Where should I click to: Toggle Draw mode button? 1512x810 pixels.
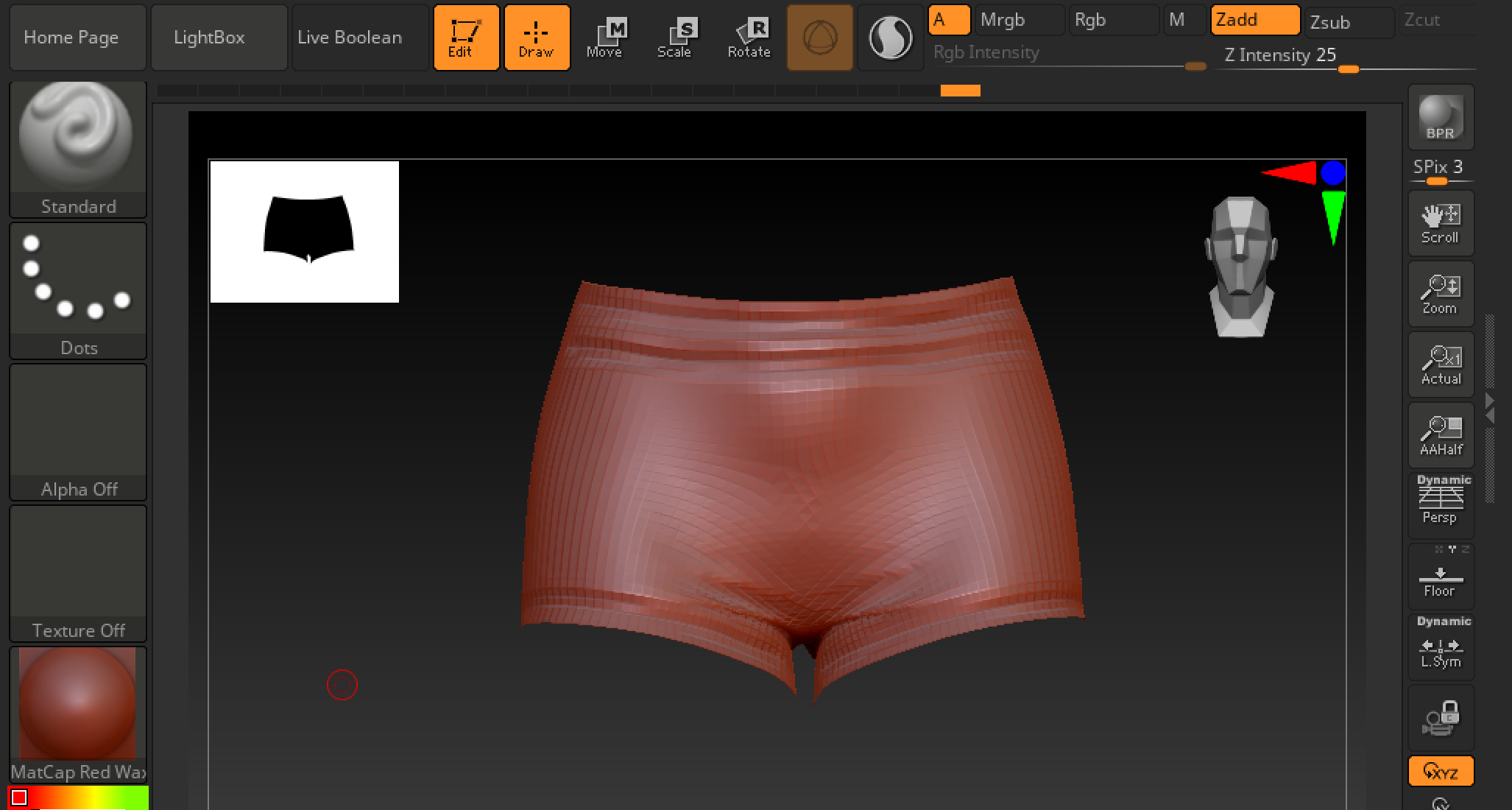tap(537, 38)
